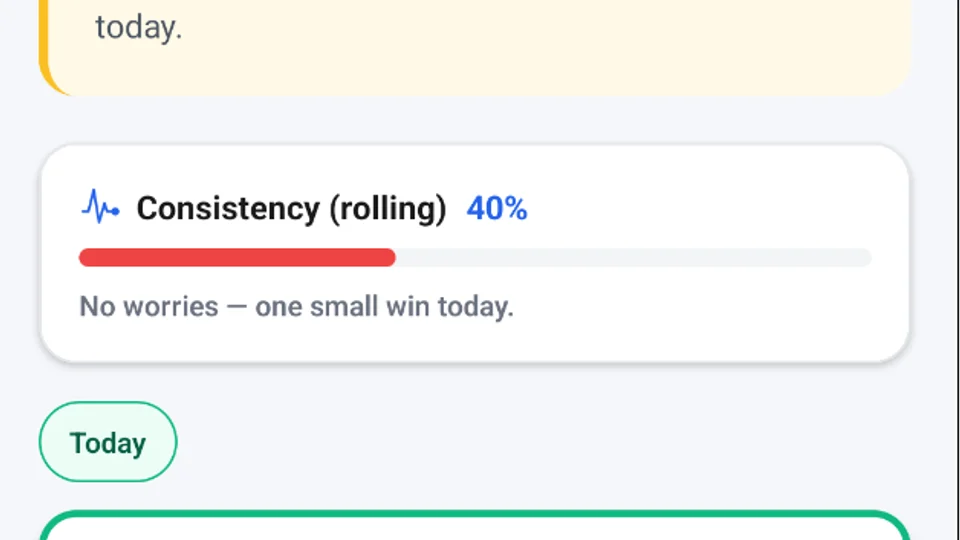
Task: Click empty space right of the hint text
Action: click(x=700, y=306)
